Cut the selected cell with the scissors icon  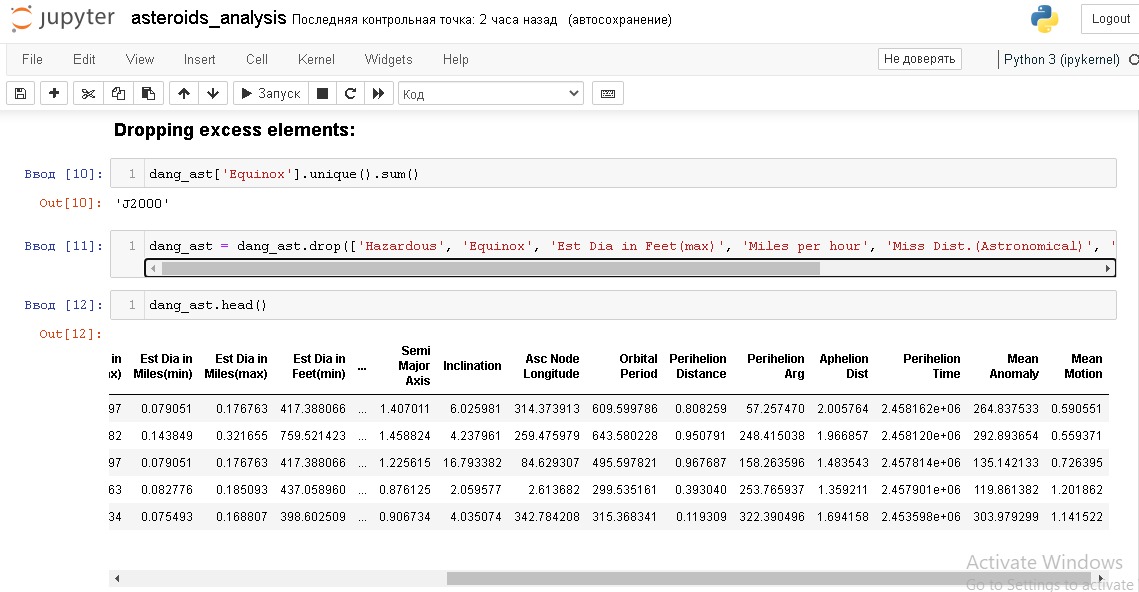point(88,92)
